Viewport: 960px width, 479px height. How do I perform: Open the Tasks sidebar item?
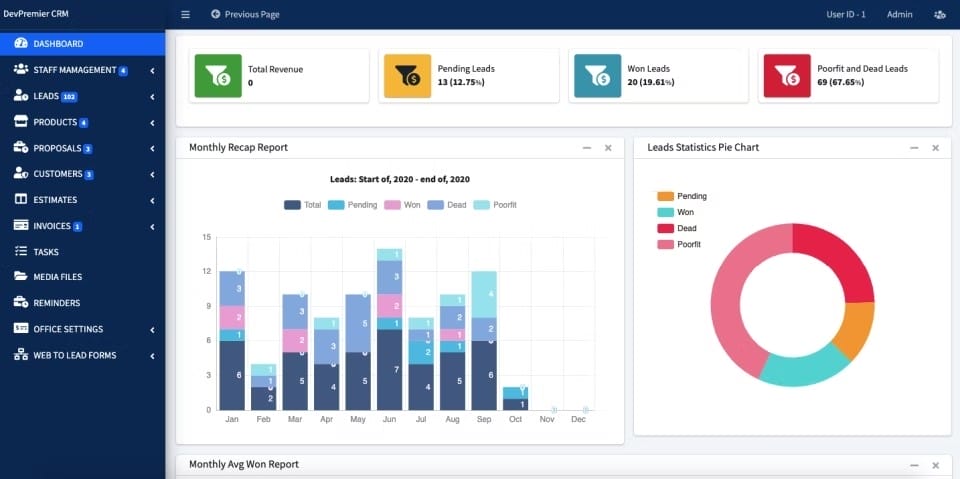pyautogui.click(x=46, y=252)
